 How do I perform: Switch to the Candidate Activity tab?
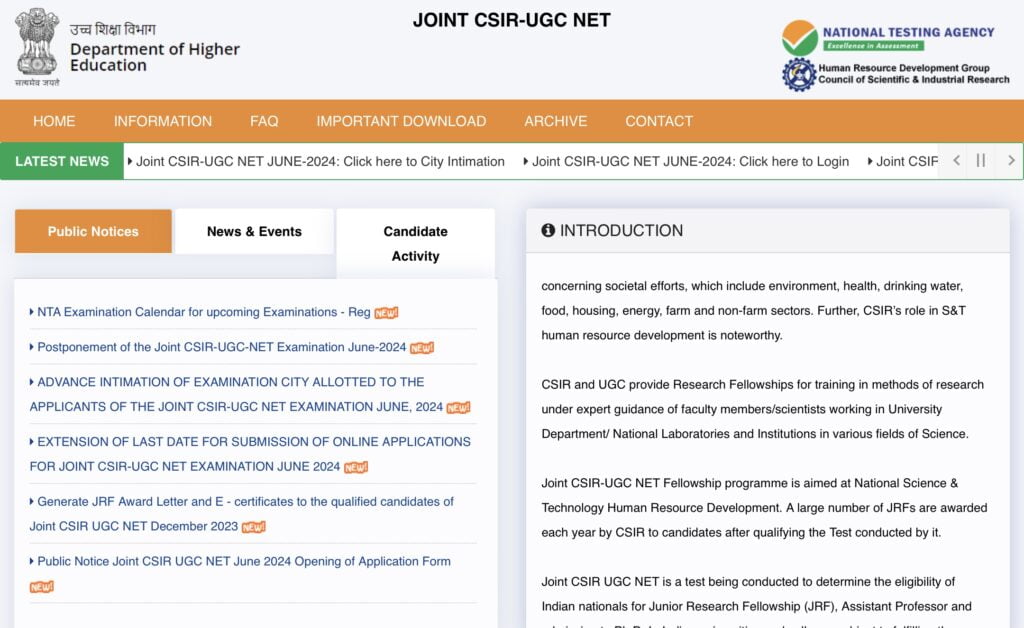415,243
